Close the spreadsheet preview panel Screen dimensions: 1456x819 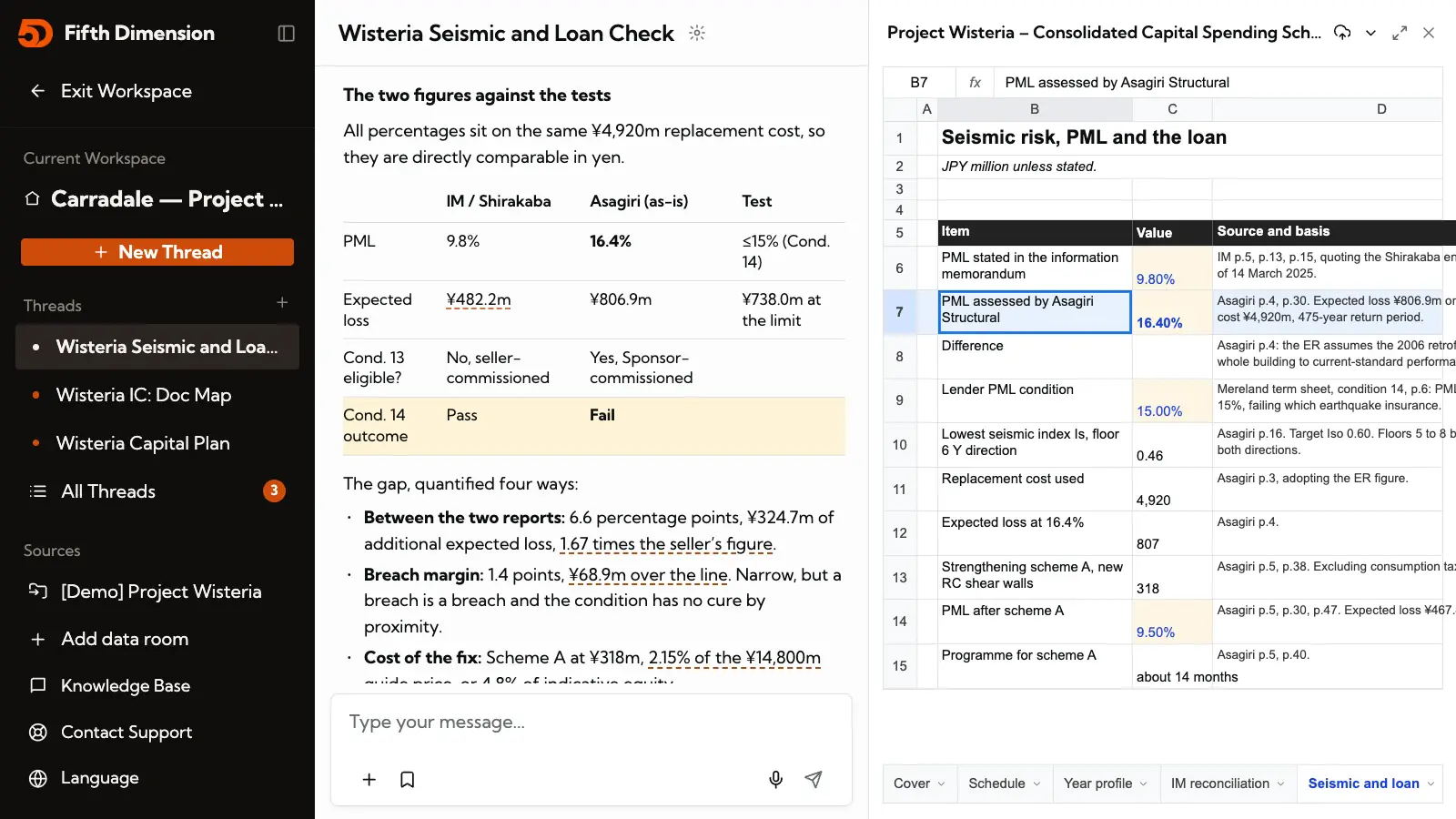coord(1429,33)
